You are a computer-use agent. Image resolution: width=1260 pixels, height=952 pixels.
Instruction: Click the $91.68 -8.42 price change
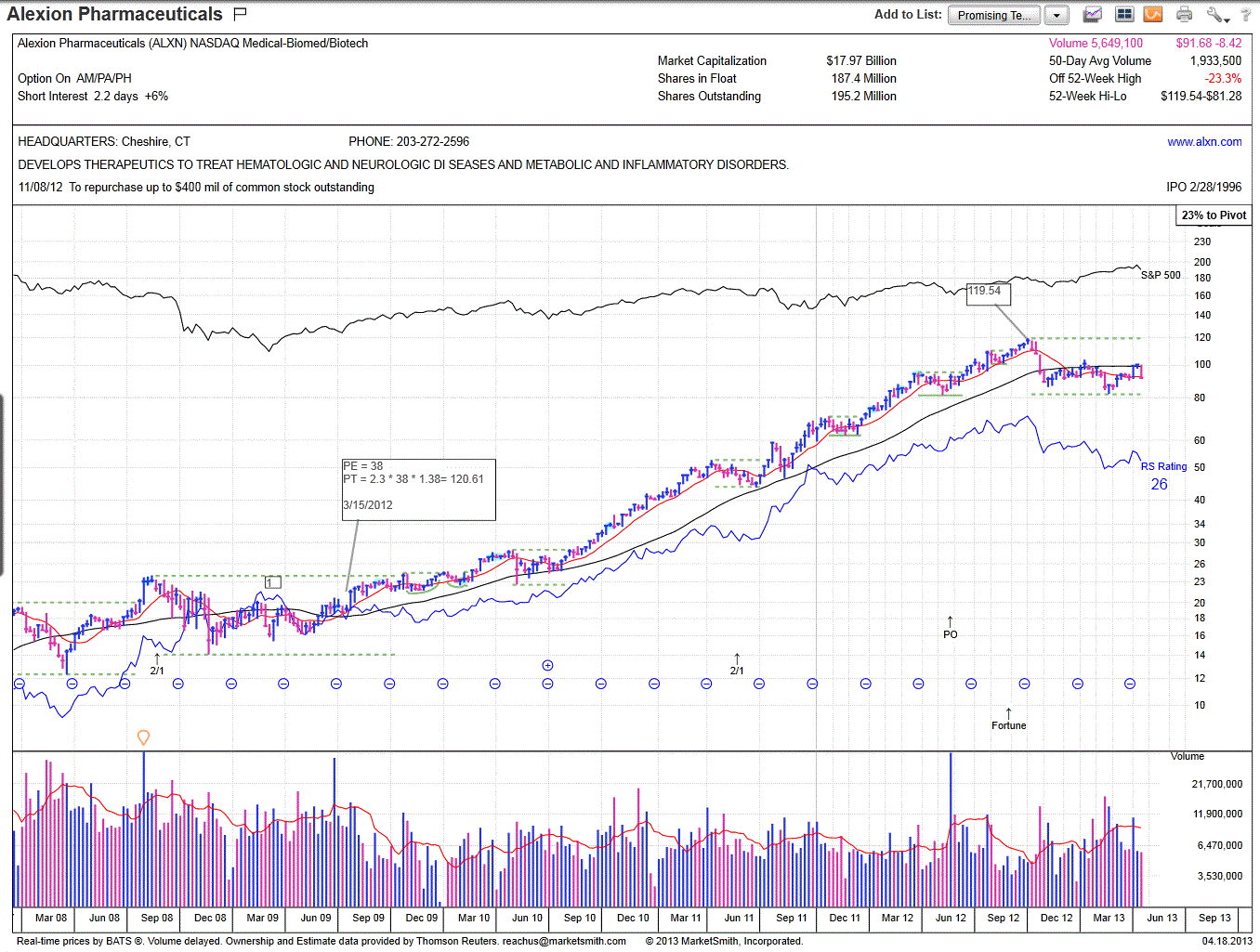[1208, 44]
